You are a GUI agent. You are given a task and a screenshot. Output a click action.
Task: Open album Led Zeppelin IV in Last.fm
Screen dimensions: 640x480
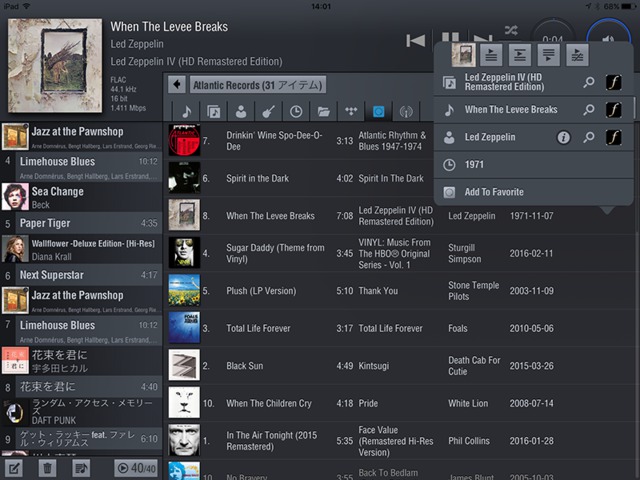613,82
